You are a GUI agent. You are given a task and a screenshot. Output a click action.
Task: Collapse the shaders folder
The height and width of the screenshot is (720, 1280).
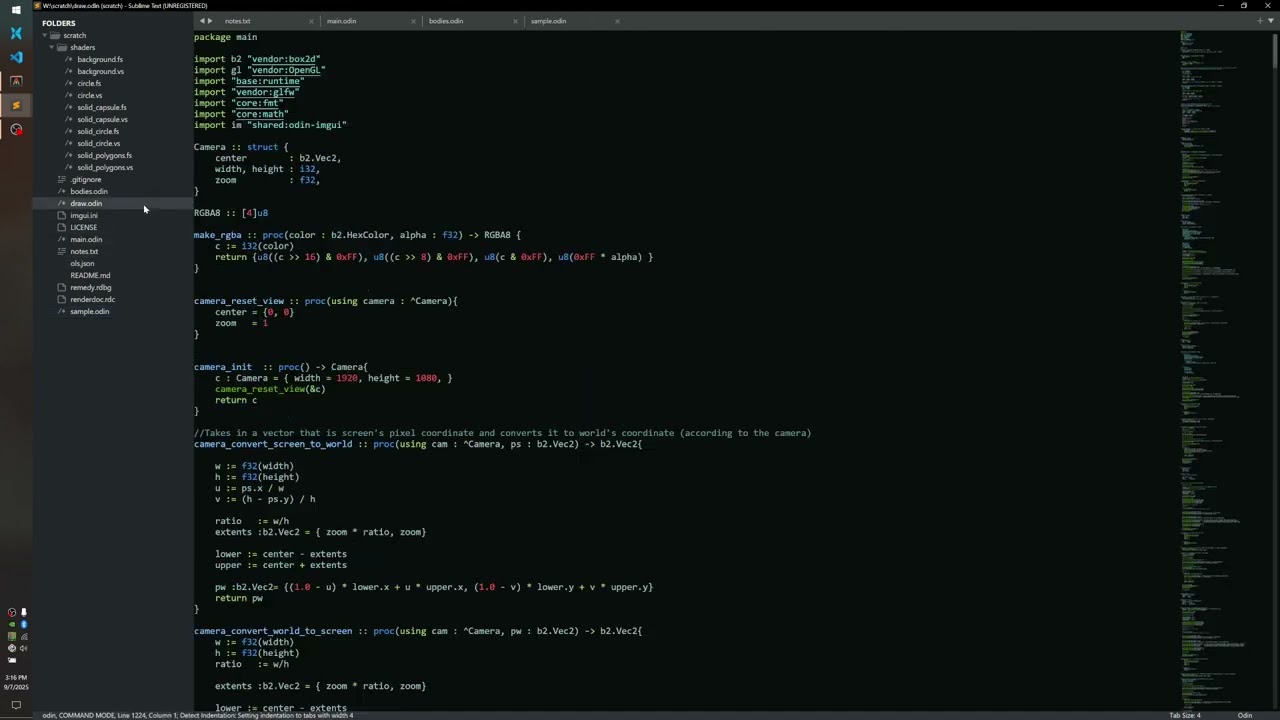(53, 47)
